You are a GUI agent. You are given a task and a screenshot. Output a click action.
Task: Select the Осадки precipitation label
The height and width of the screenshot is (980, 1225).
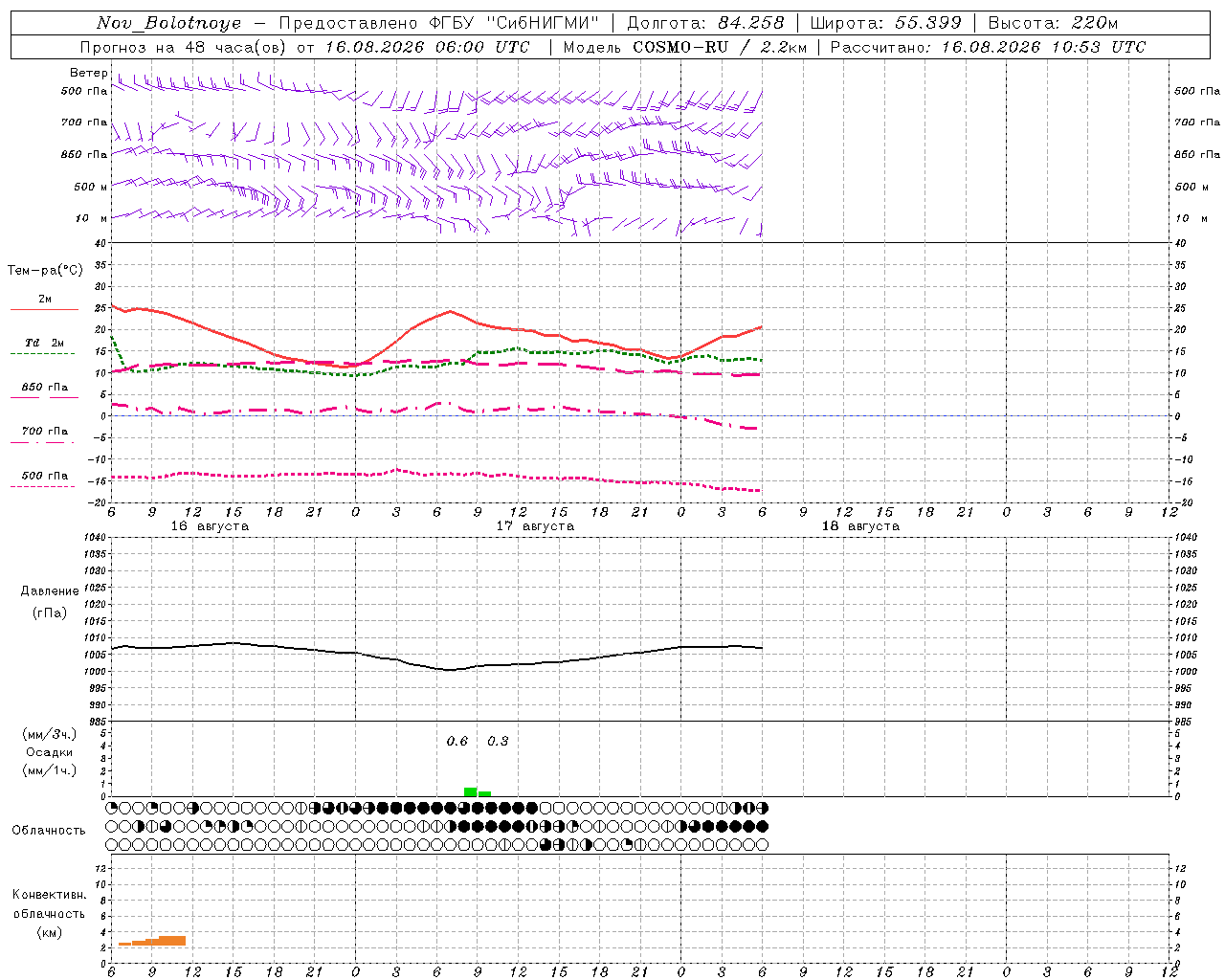[x=49, y=752]
